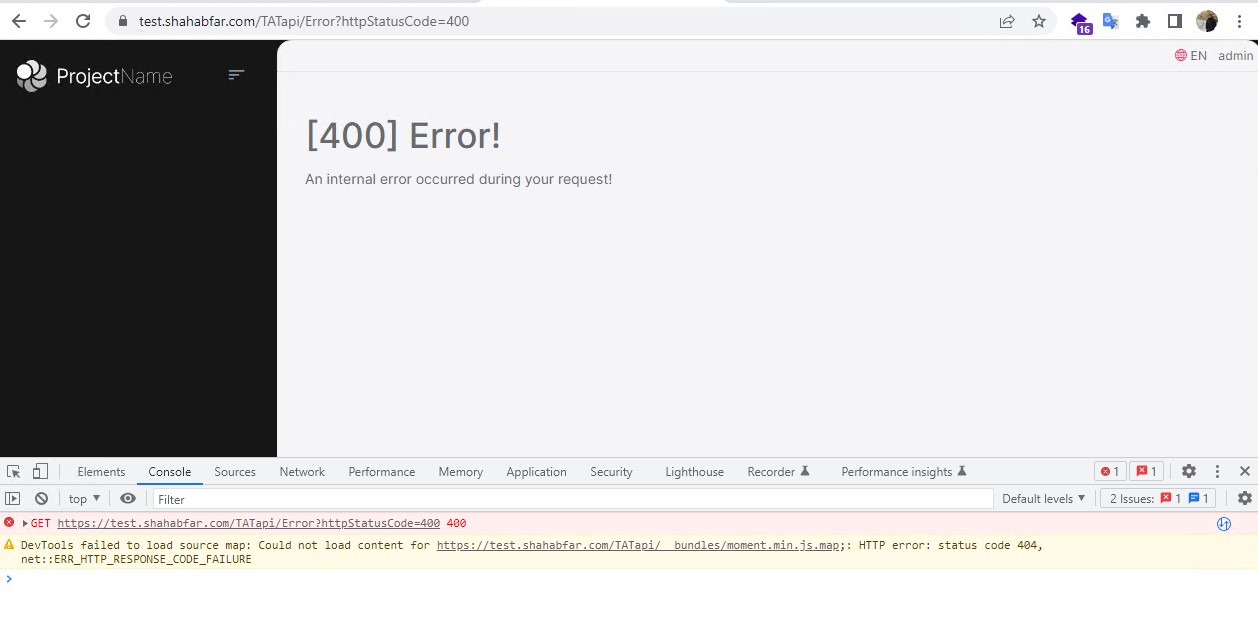This screenshot has height=625, width=1258.
Task: Click the Google Translate extension icon
Action: [x=1111, y=21]
